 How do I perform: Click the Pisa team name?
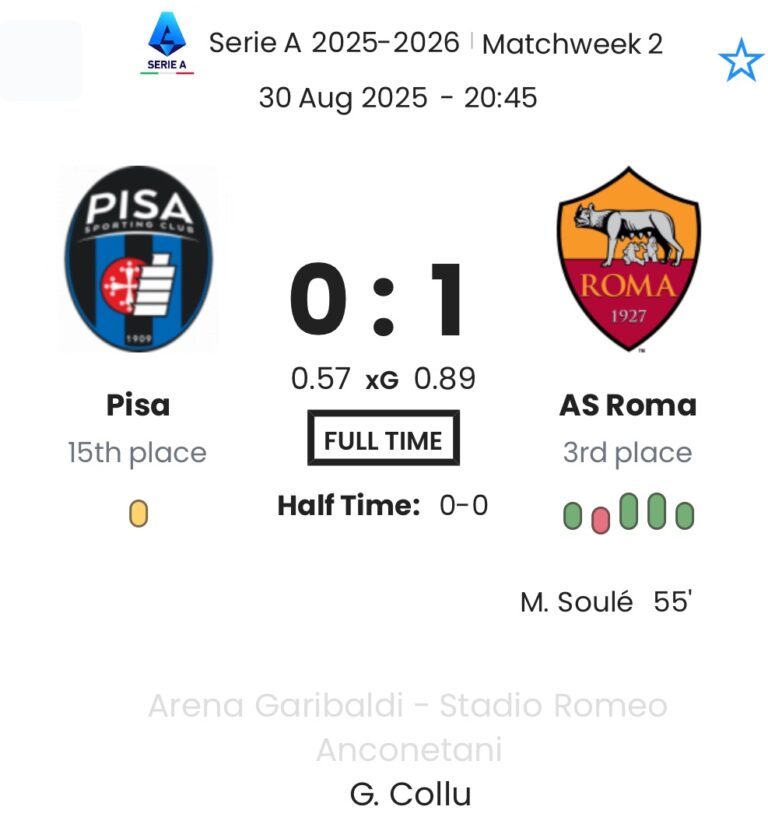[138, 405]
